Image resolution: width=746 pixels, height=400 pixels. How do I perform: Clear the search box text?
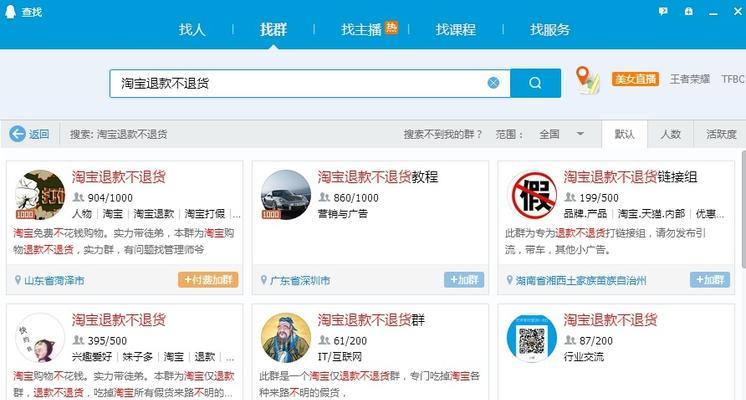(x=493, y=83)
